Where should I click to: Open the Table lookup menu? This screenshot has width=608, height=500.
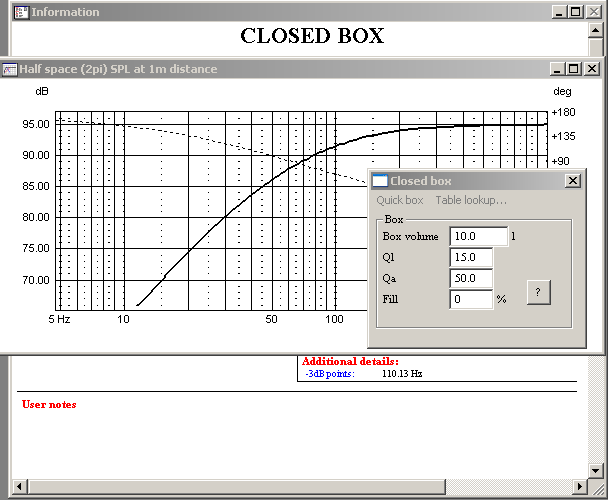tap(471, 200)
